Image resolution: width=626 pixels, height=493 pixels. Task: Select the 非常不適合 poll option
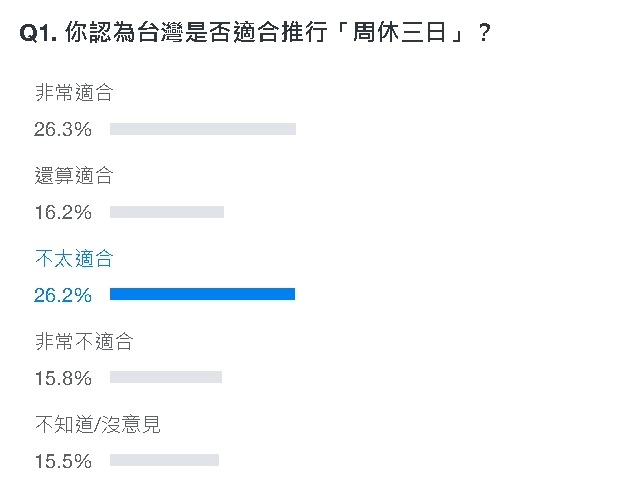84,342
